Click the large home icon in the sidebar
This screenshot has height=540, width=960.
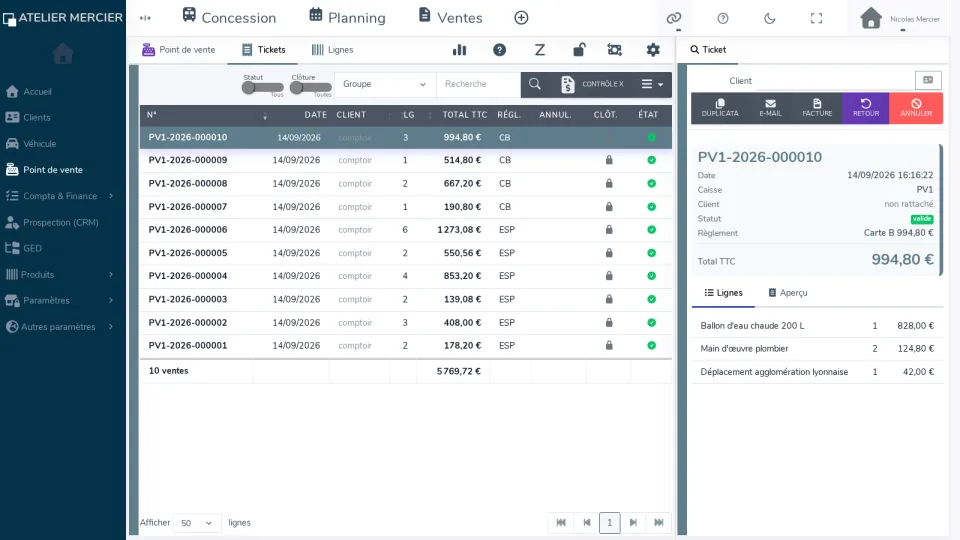point(62,54)
